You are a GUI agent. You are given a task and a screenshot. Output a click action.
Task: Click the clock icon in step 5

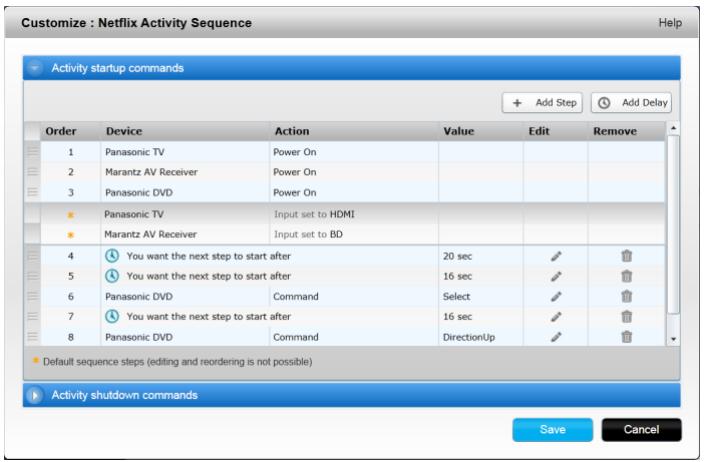[112, 276]
